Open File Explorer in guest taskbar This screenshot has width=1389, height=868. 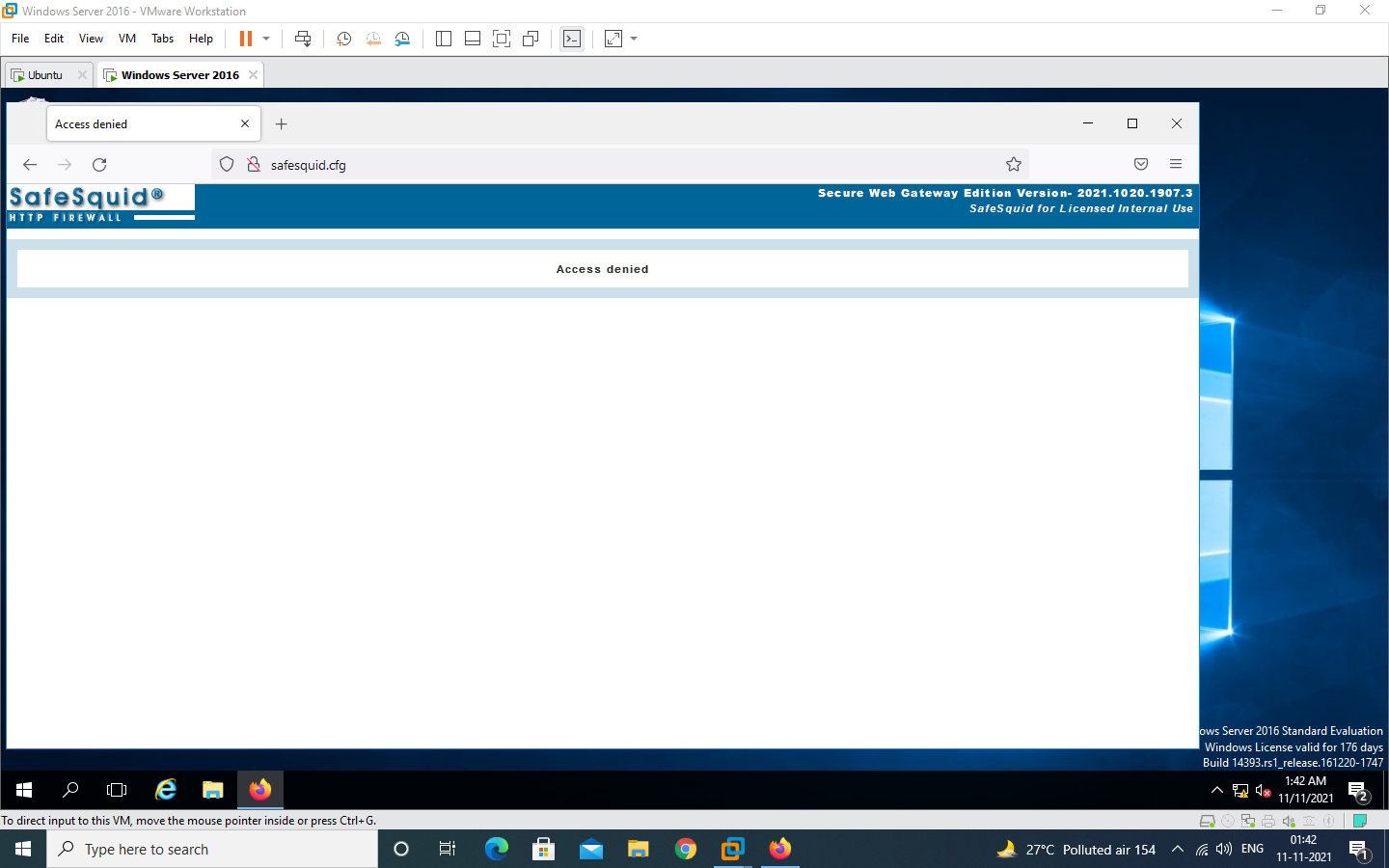(x=213, y=790)
